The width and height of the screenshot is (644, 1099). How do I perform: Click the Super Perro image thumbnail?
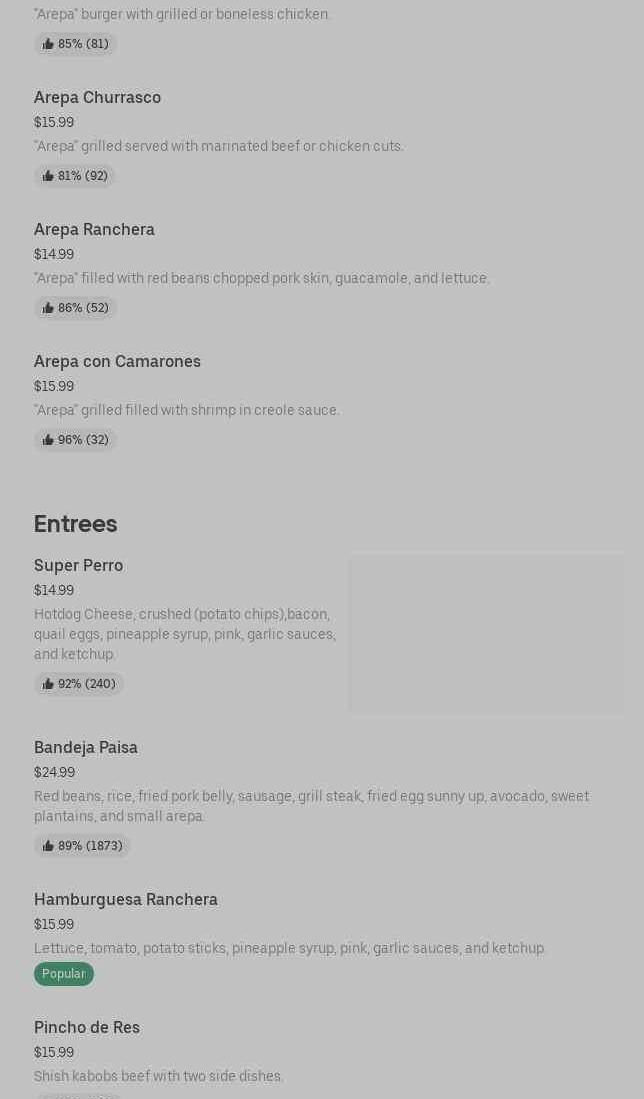[x=486, y=634]
